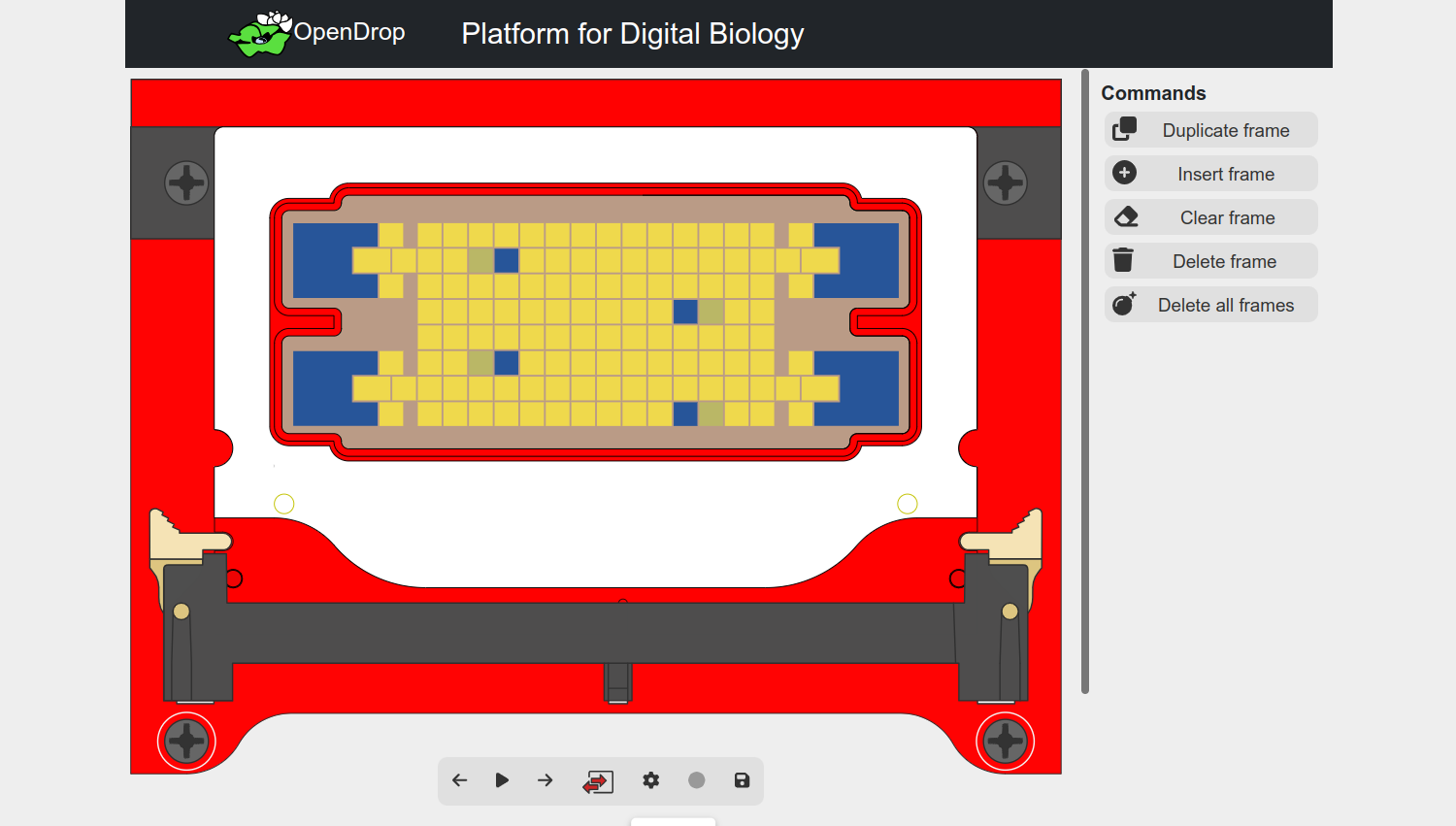
Task: Step back to the previous frame
Action: coord(459,779)
